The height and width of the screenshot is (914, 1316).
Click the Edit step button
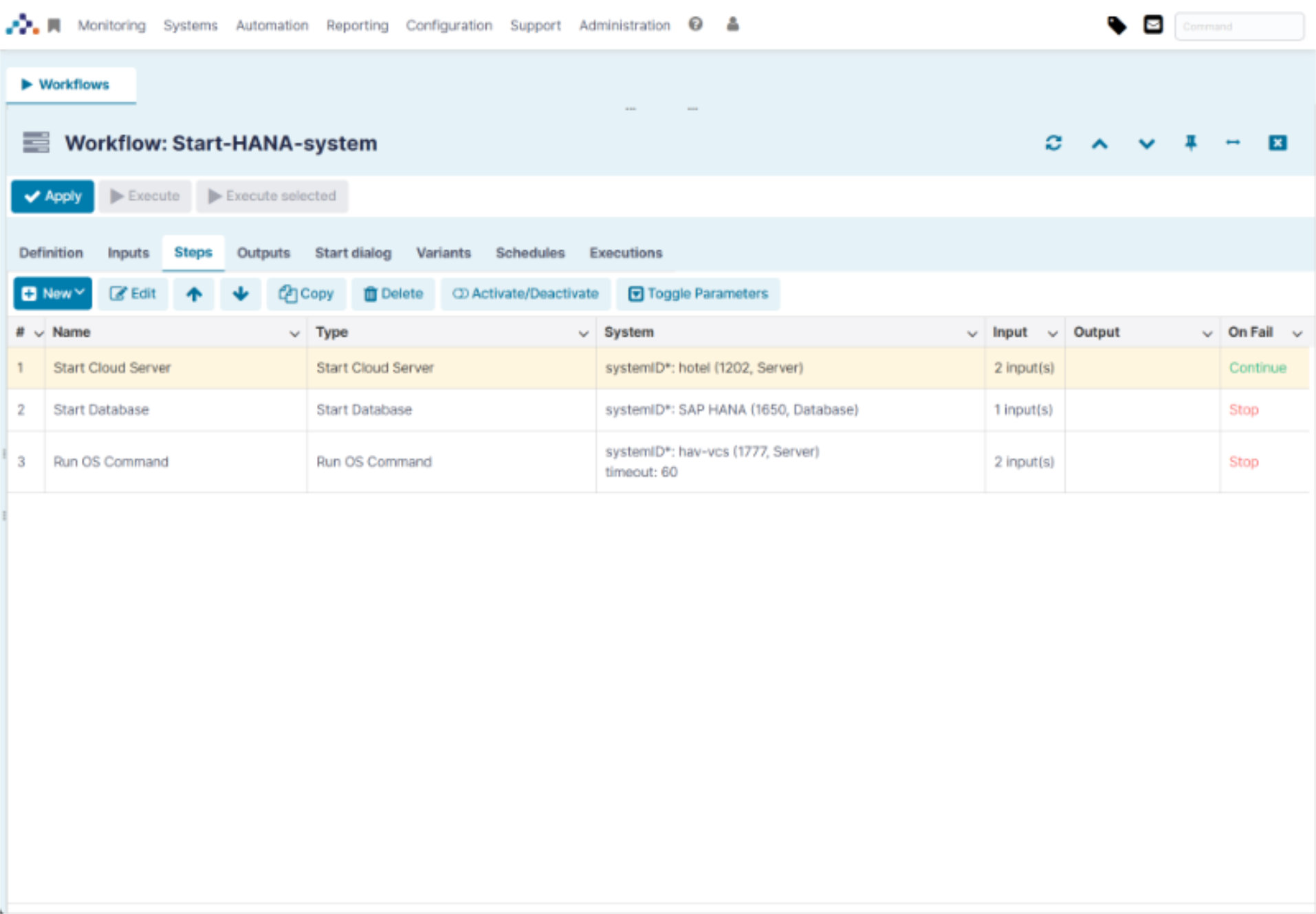tap(133, 294)
